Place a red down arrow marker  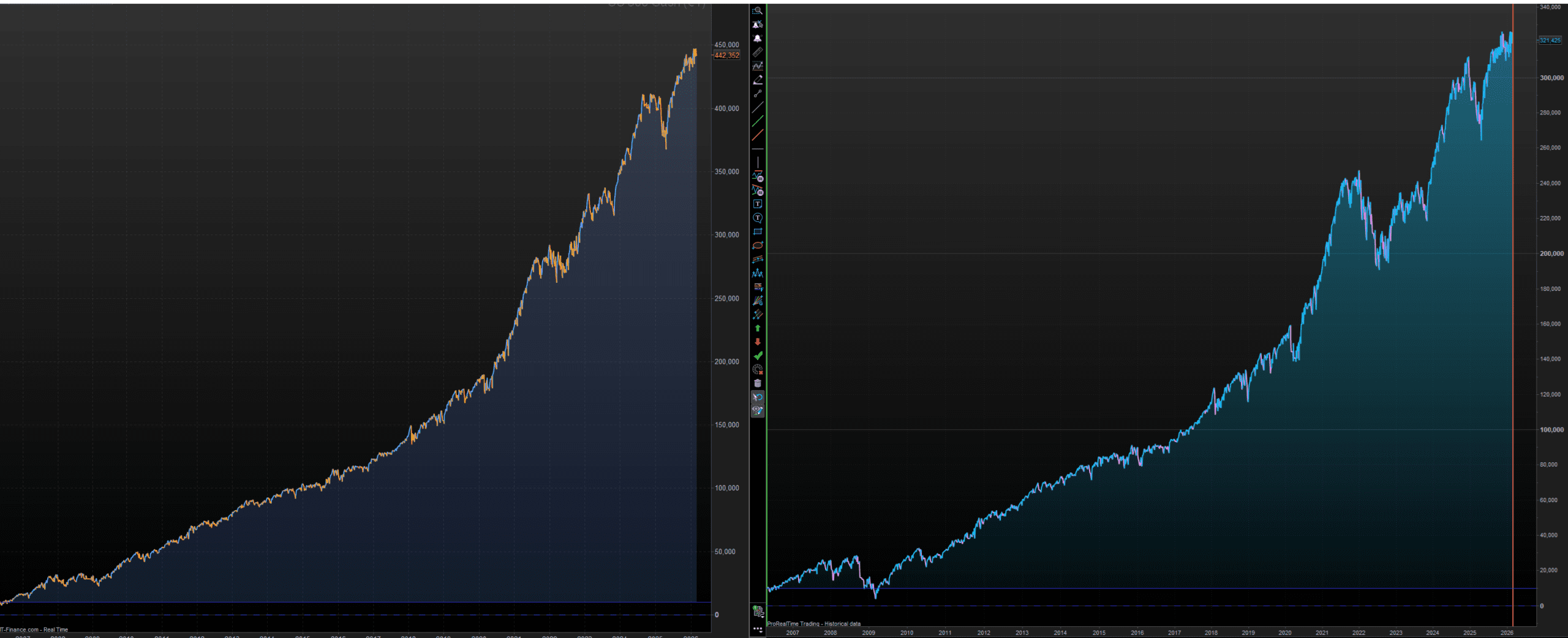tap(758, 342)
